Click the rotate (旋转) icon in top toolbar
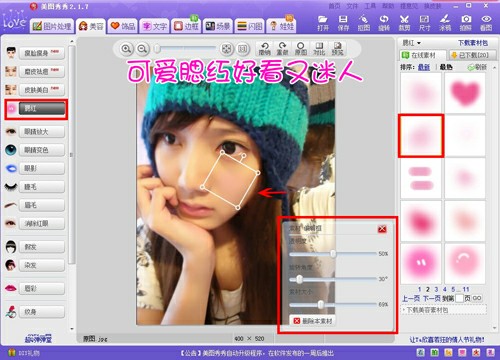Image resolution: width=500 pixels, height=360 pixels. click(x=384, y=23)
